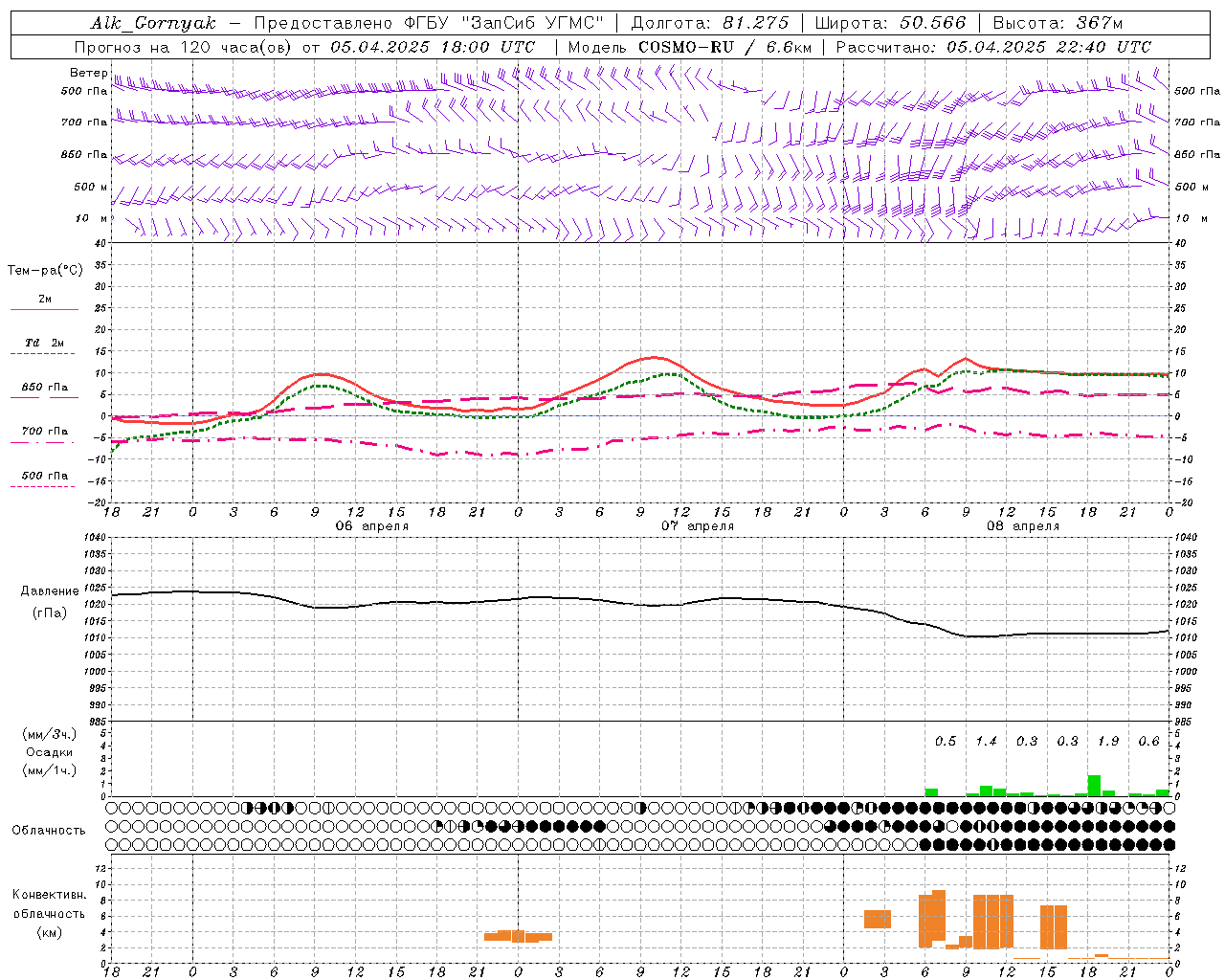
Task: Click the '(мм/3ч.)' precipitation unit label
Action: pyautogui.click(x=50, y=734)
